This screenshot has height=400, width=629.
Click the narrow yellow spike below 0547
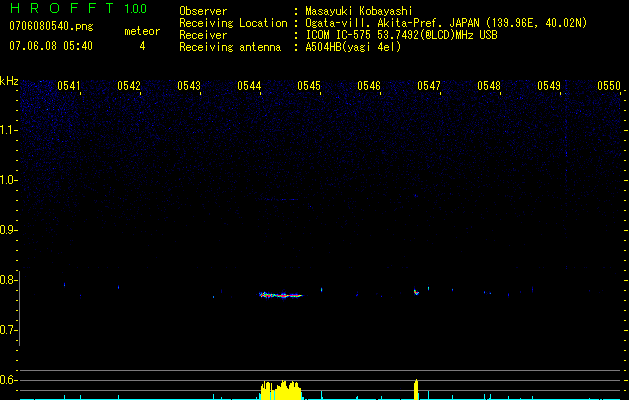[416, 389]
